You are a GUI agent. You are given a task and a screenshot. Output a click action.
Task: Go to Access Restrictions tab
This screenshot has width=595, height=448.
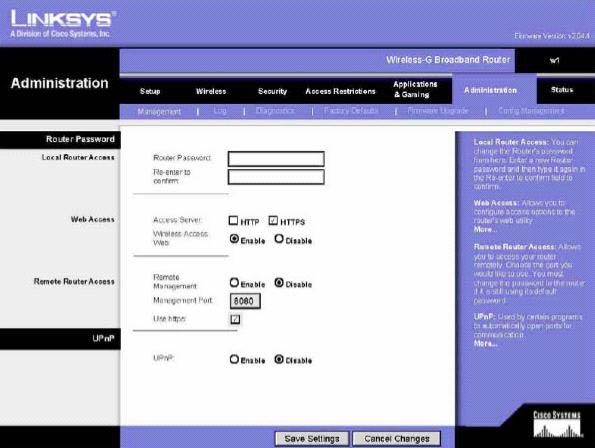coord(340,91)
